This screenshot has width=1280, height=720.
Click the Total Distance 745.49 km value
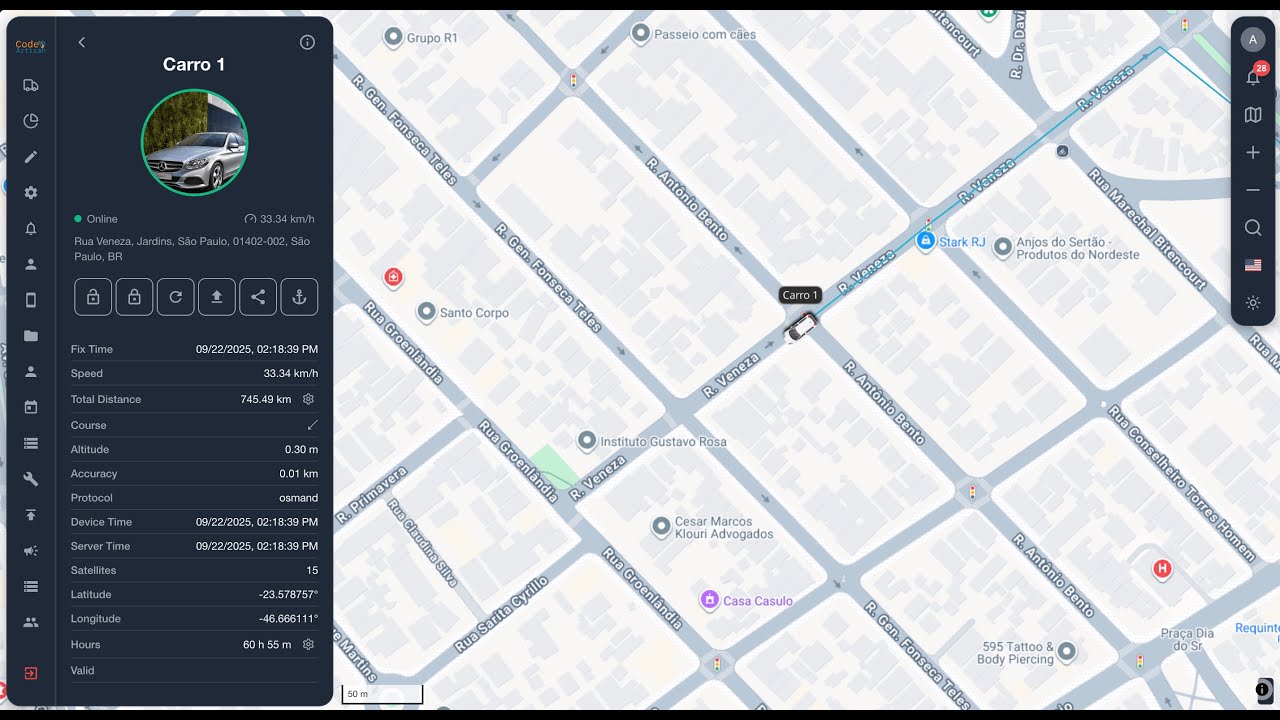[266, 399]
